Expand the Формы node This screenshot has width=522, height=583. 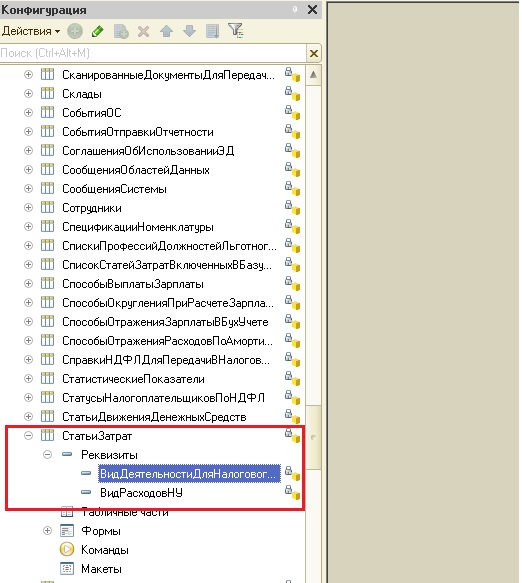pyautogui.click(x=47, y=531)
